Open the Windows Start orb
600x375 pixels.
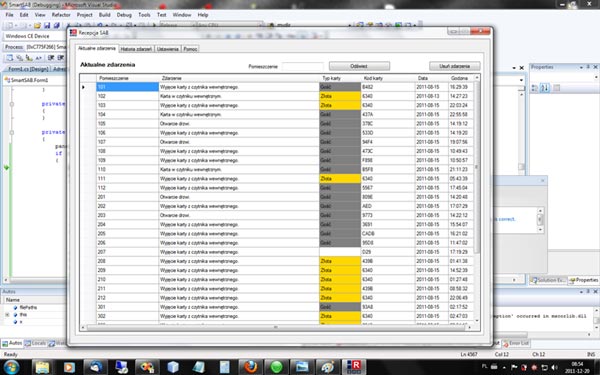point(11,367)
